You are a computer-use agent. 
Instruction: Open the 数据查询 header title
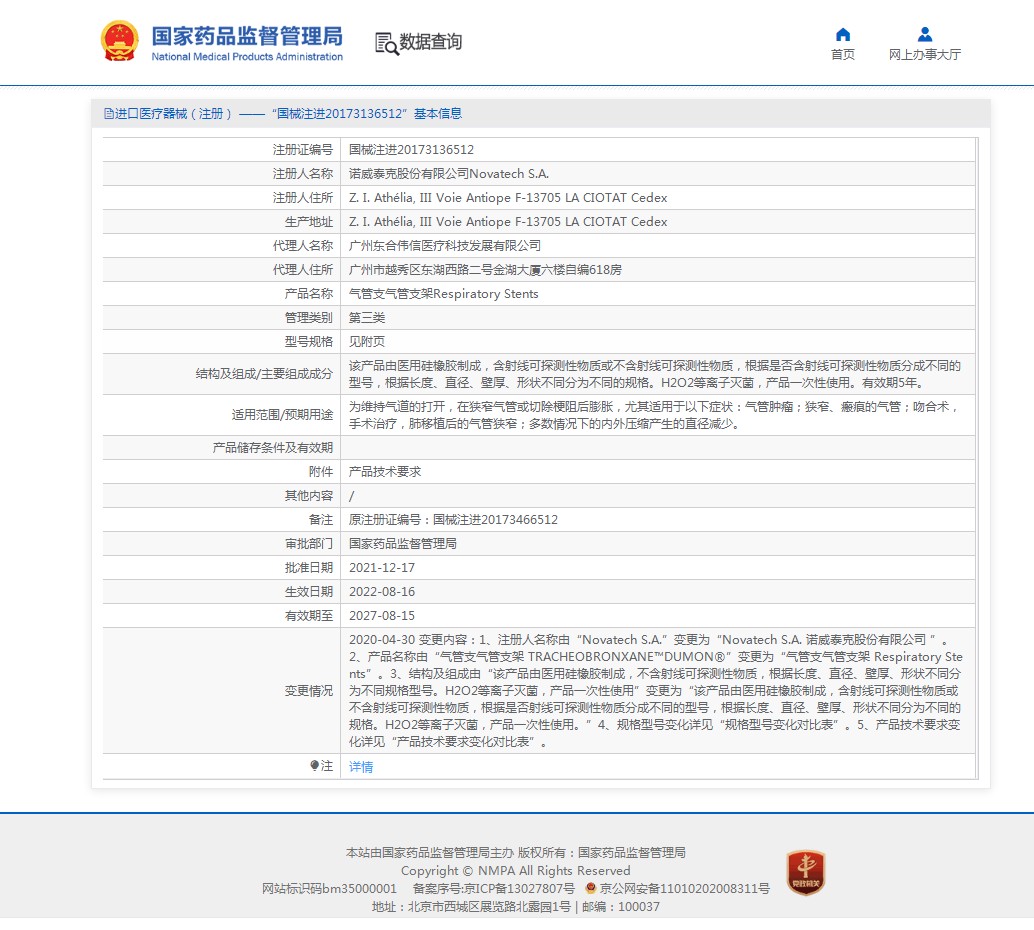pos(431,42)
